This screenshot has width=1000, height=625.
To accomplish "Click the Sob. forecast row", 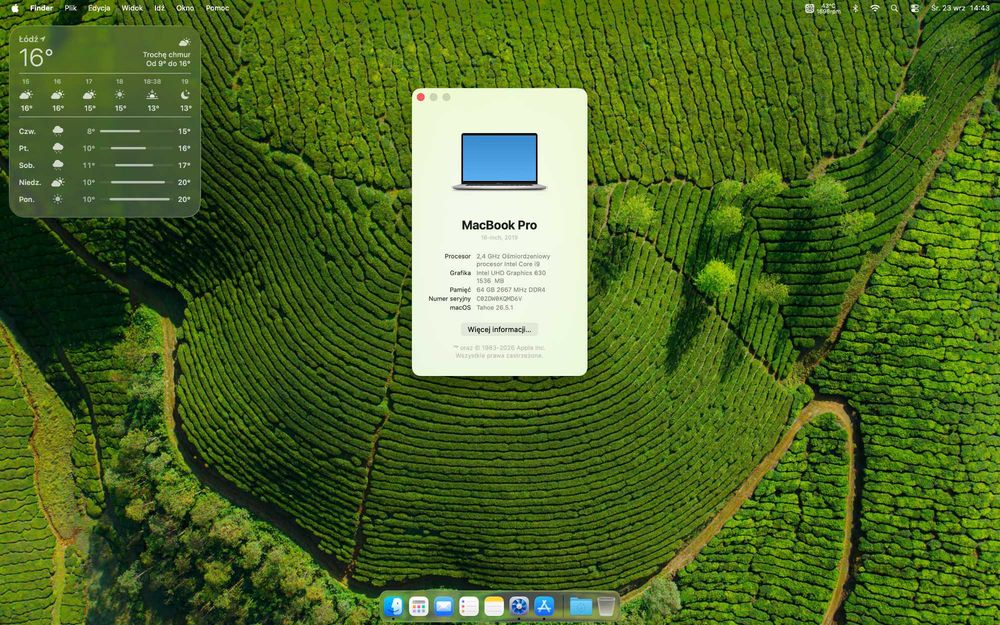I will [x=105, y=165].
